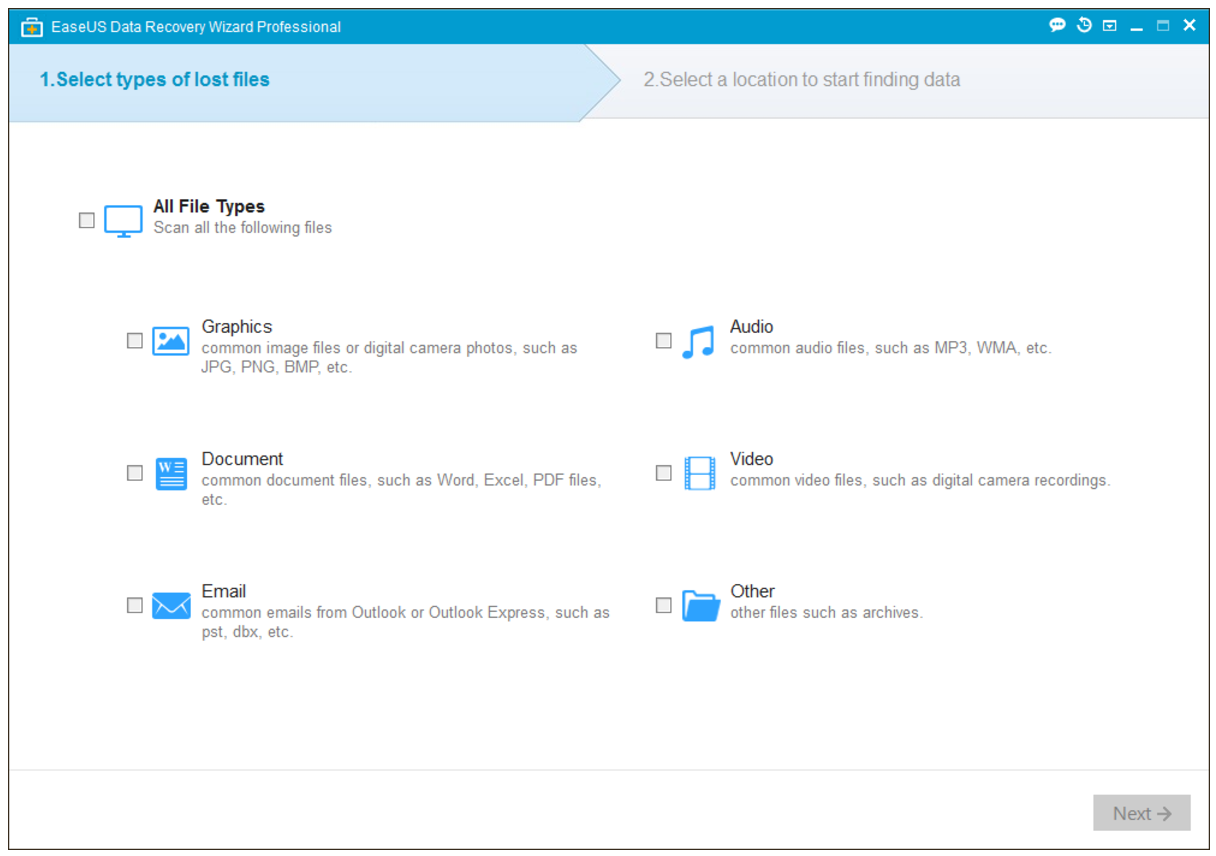
Task: Click 'common emails from Outlook' description
Action: tap(406, 622)
